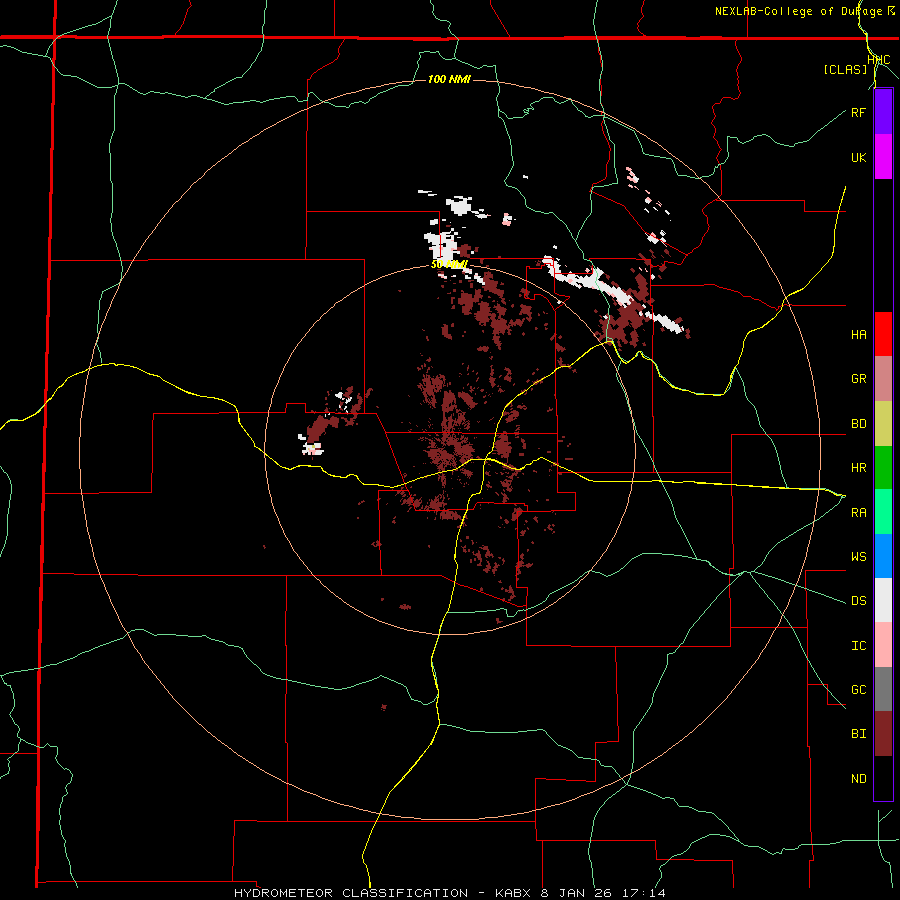Pick the dark green HR legend swatch

pos(883,468)
